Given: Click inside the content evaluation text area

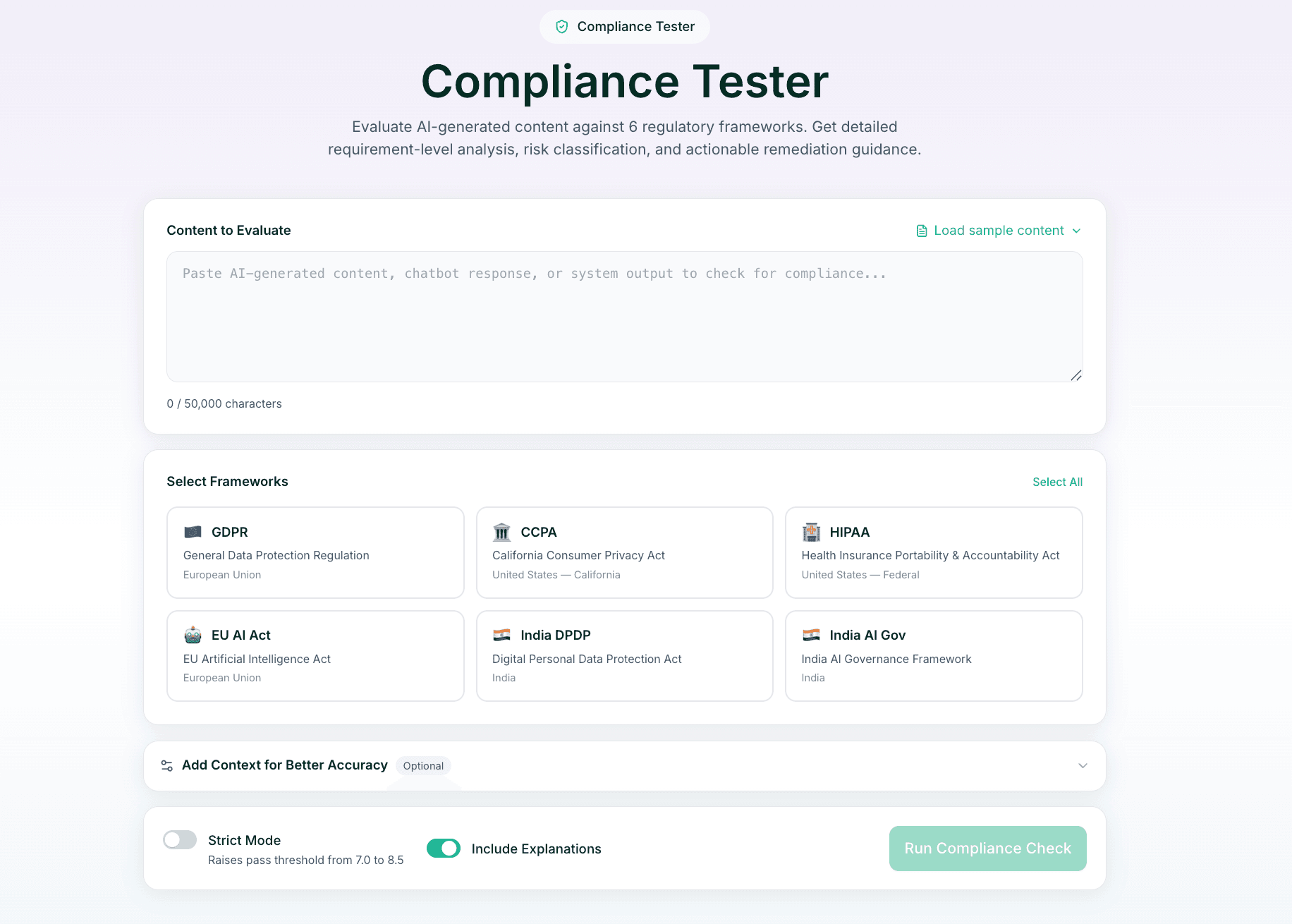Looking at the screenshot, I should (x=623, y=317).
